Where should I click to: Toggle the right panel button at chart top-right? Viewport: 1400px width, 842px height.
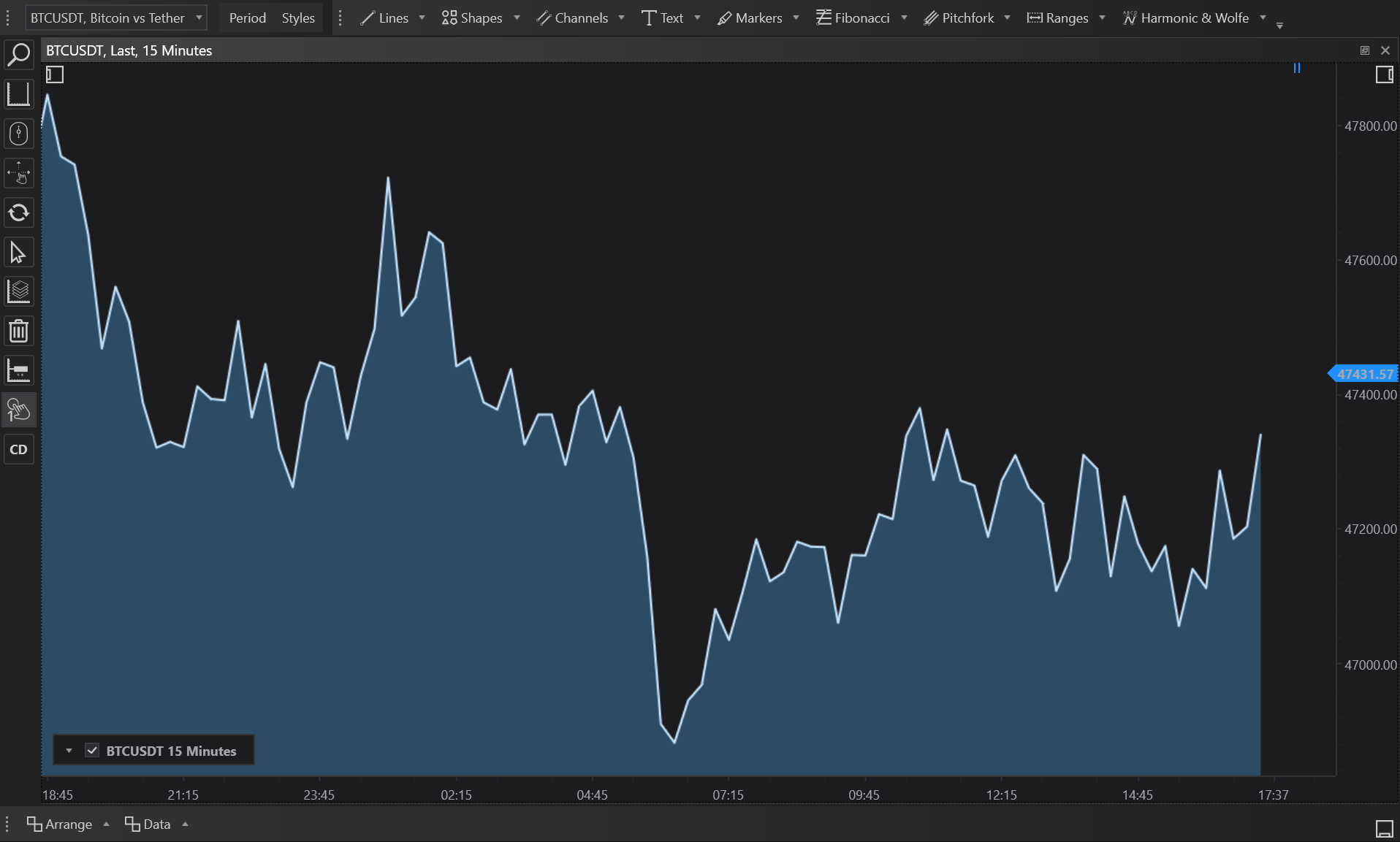(1384, 74)
